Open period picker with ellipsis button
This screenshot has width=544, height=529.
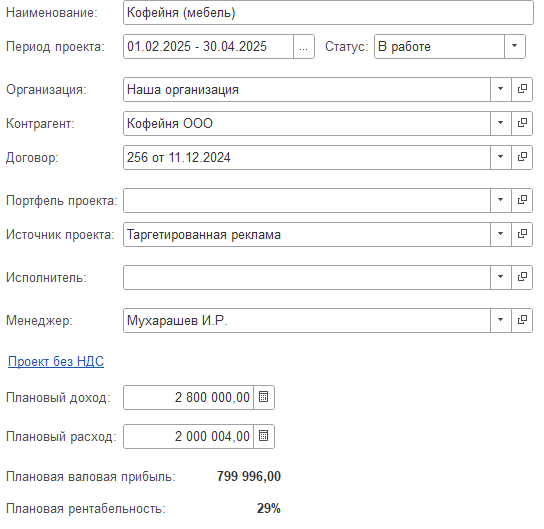pos(304,46)
